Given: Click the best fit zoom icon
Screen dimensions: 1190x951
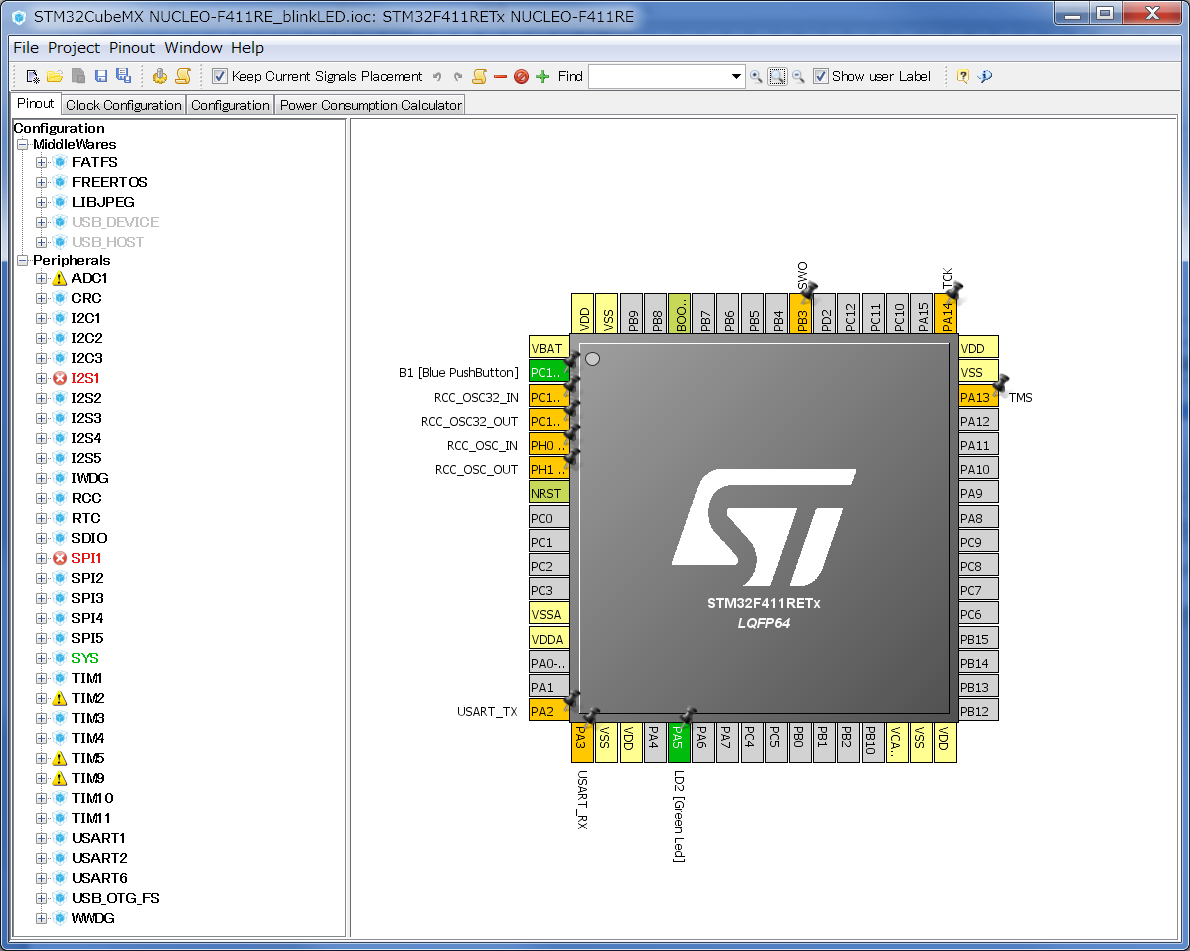Looking at the screenshot, I should pyautogui.click(x=777, y=76).
